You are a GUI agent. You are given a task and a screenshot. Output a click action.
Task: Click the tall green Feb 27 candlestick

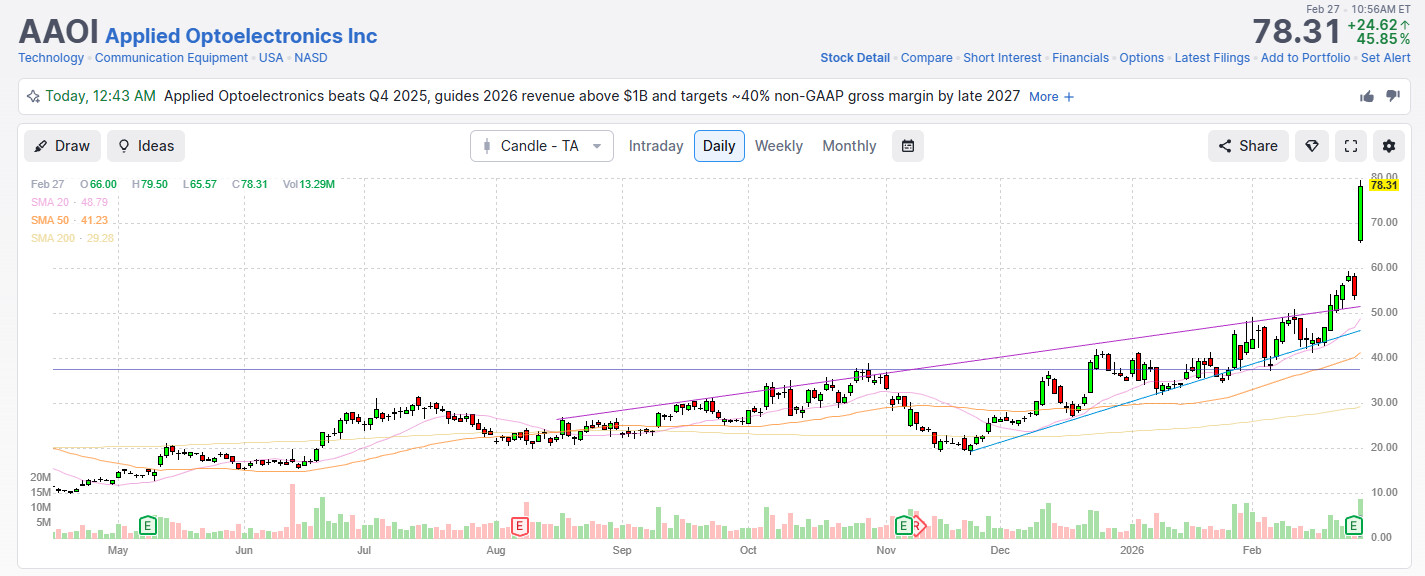point(1360,213)
